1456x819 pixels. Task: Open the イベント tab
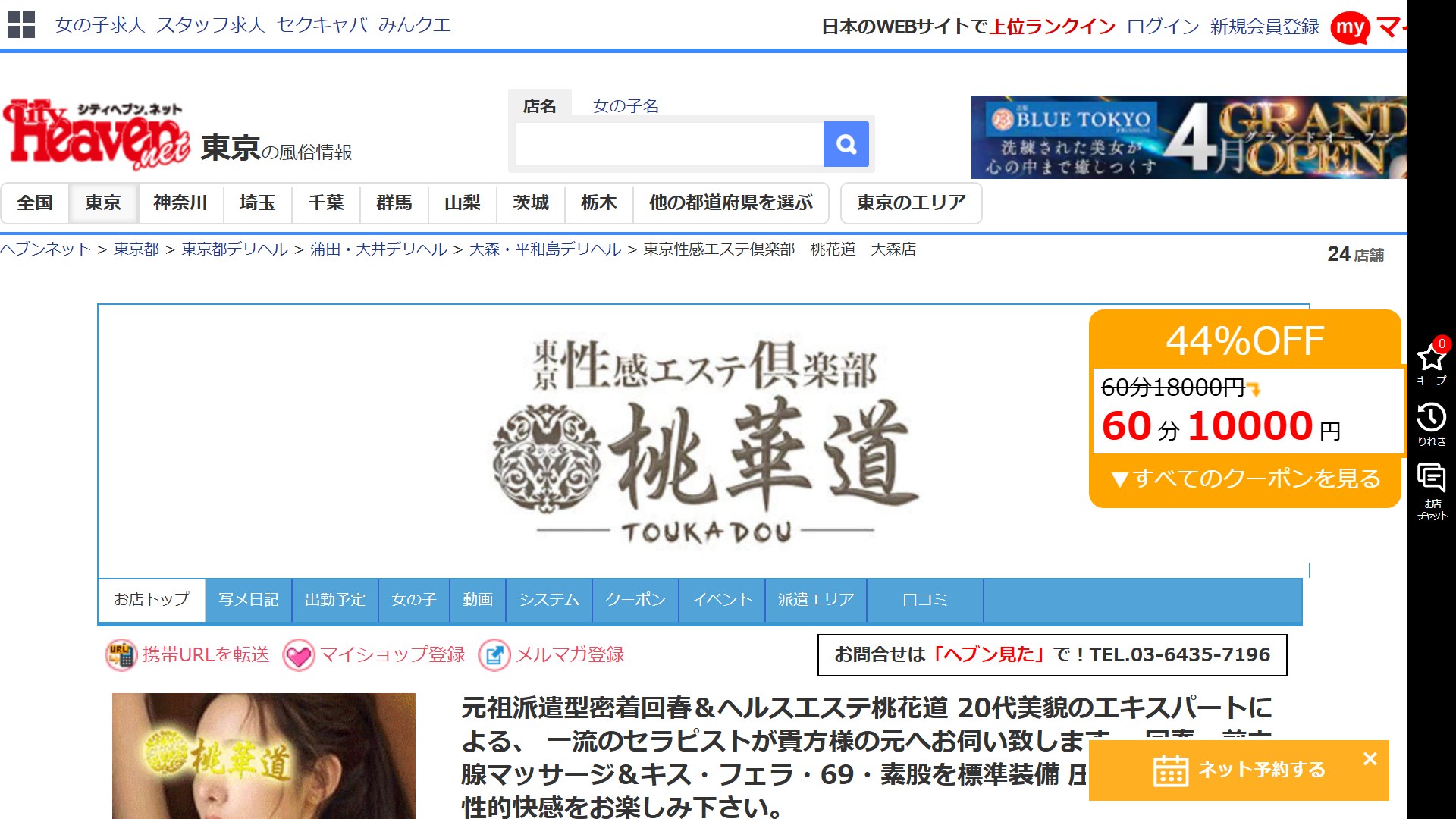tap(722, 601)
